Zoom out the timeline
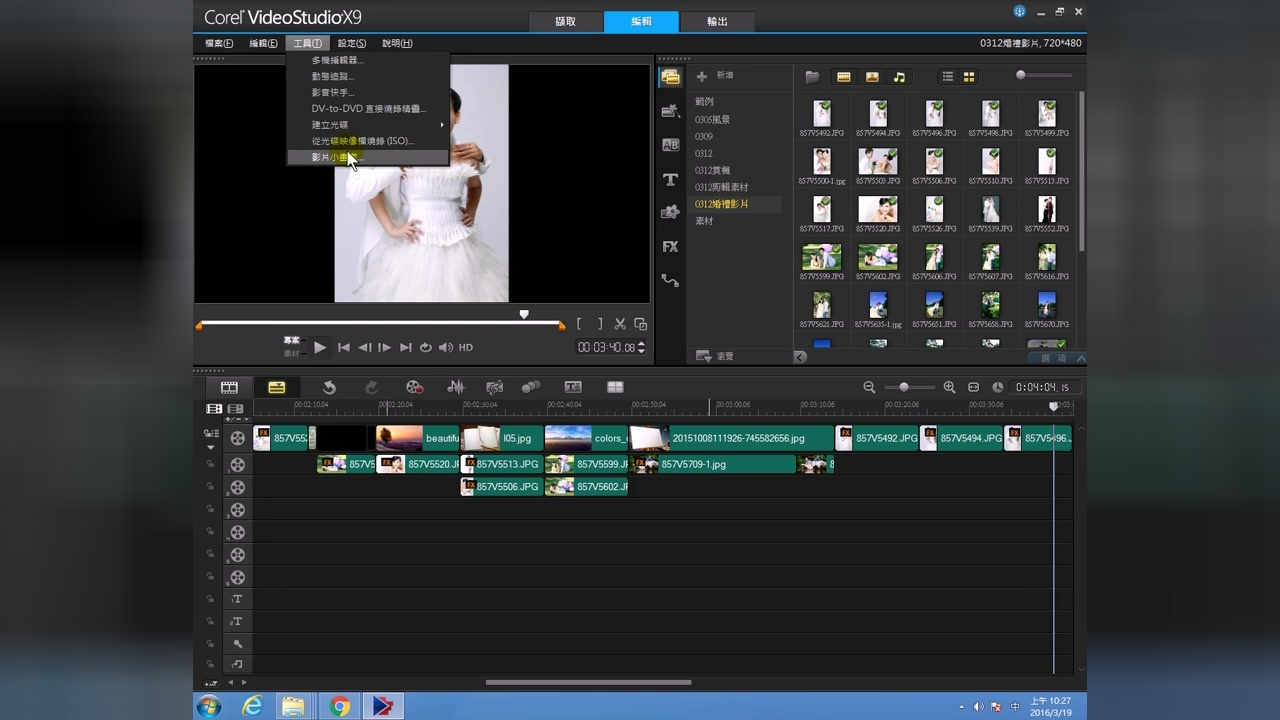This screenshot has height=720, width=1280. [869, 387]
